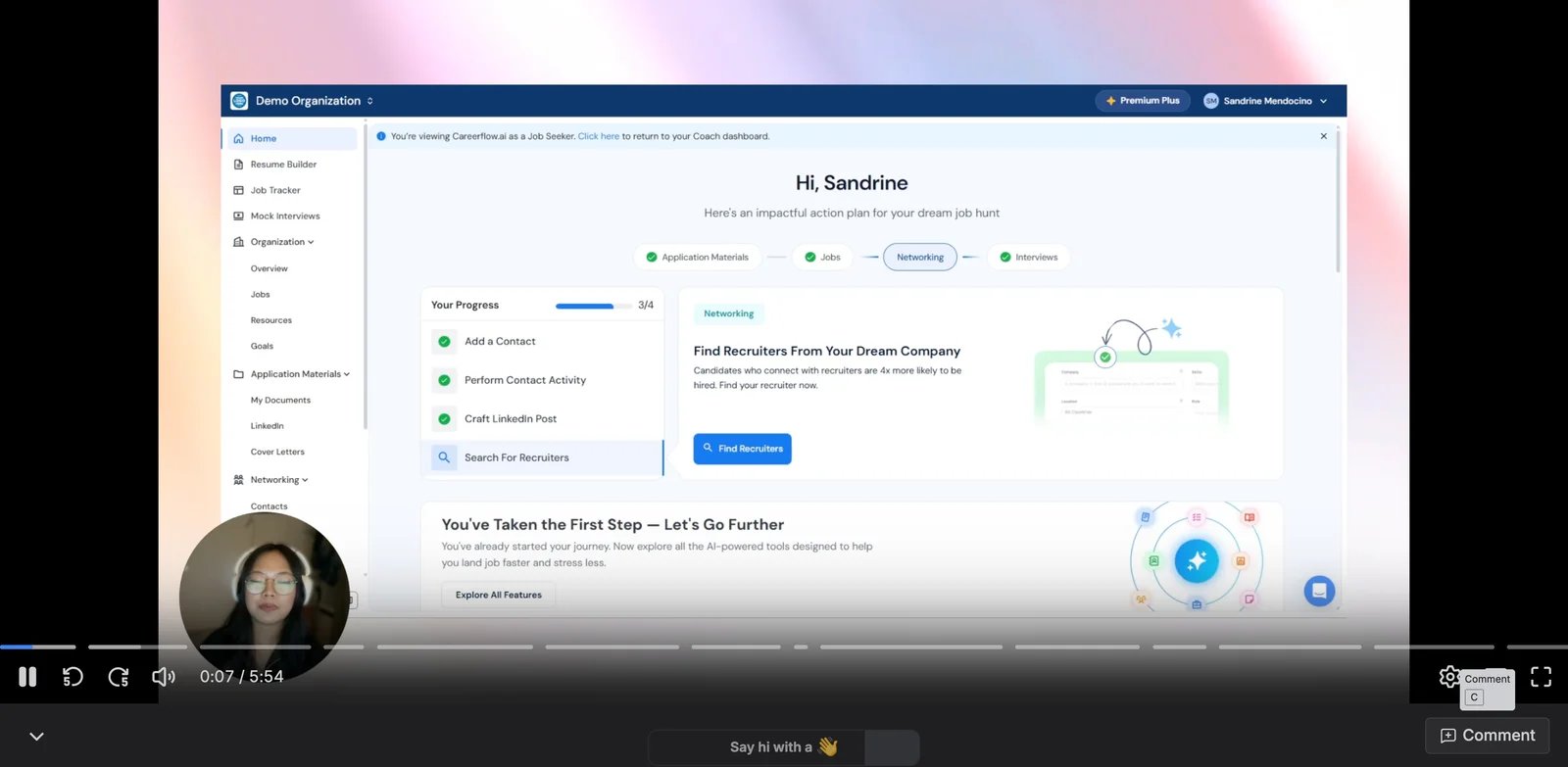Open Sandrine Mendocino account menu
The width and height of the screenshot is (1568, 767).
click(x=1265, y=101)
